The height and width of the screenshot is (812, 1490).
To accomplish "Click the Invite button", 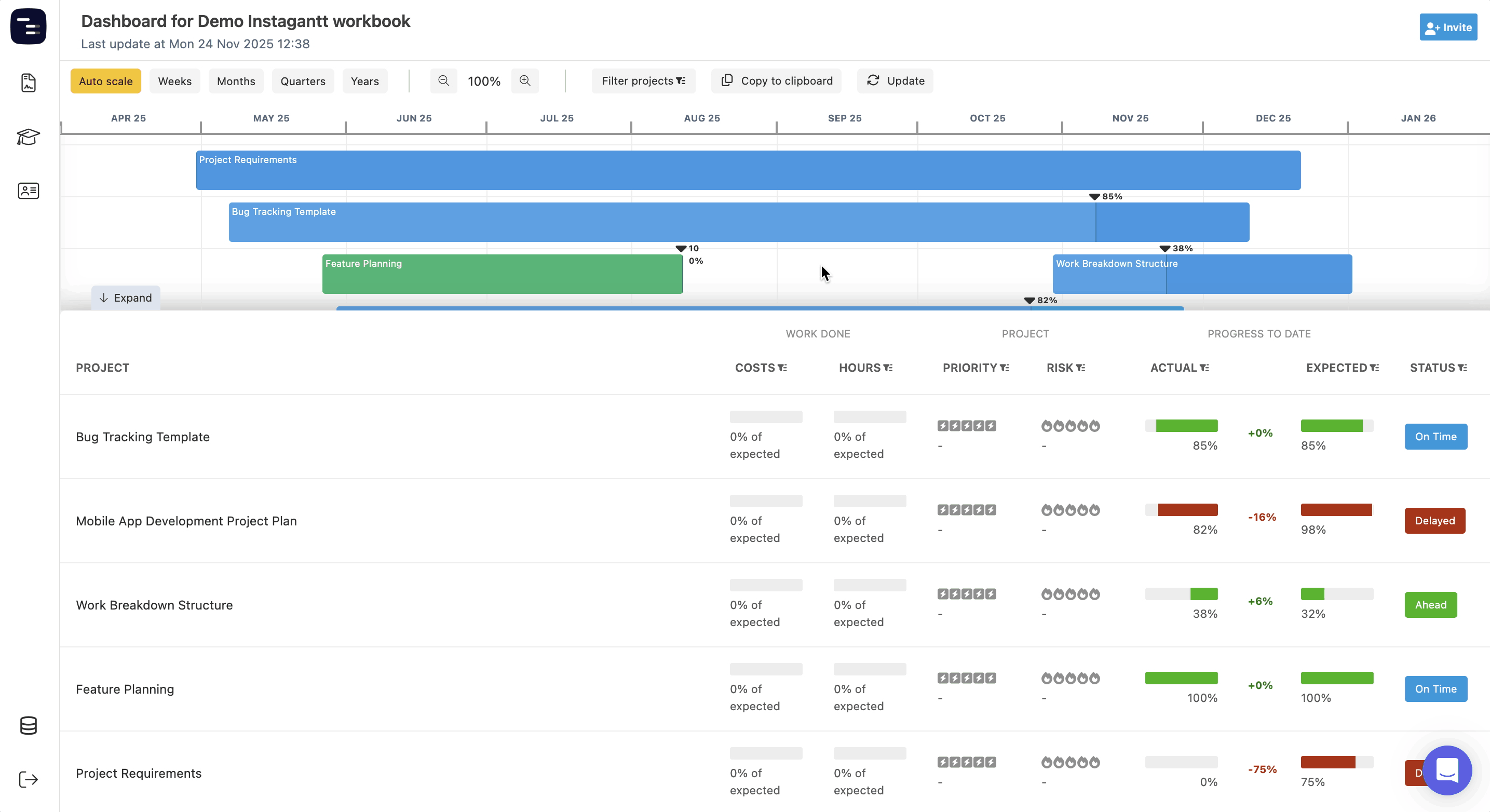I will coord(1448,26).
